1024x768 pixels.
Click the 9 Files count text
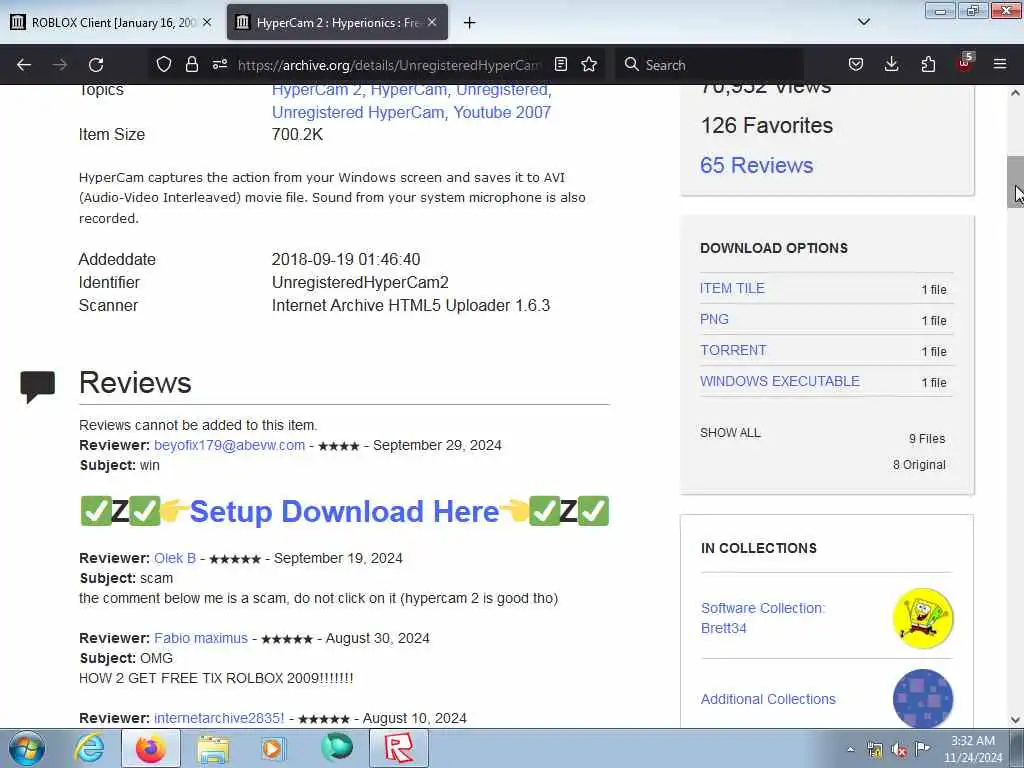click(927, 438)
